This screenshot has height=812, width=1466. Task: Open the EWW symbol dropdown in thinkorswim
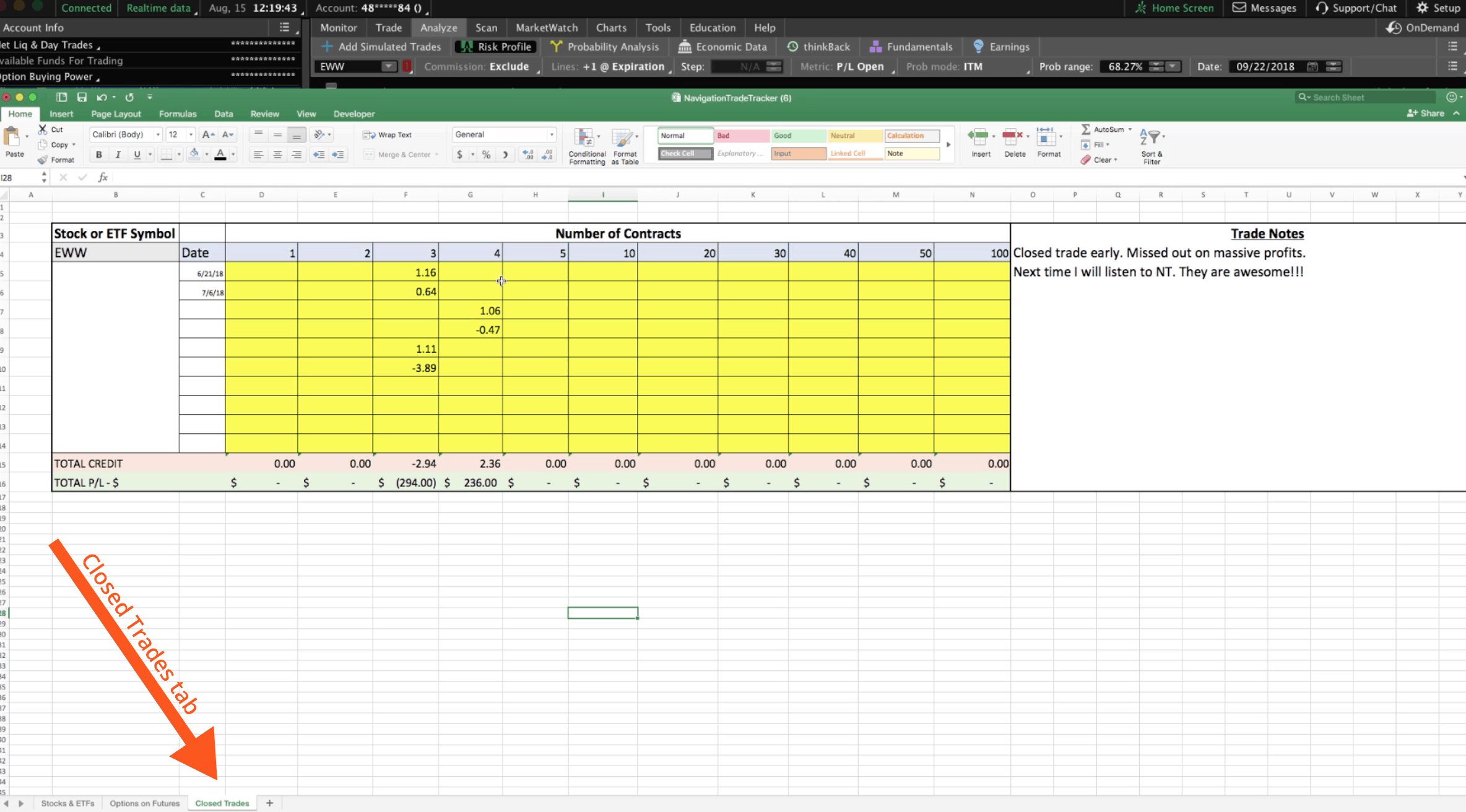pyautogui.click(x=389, y=66)
